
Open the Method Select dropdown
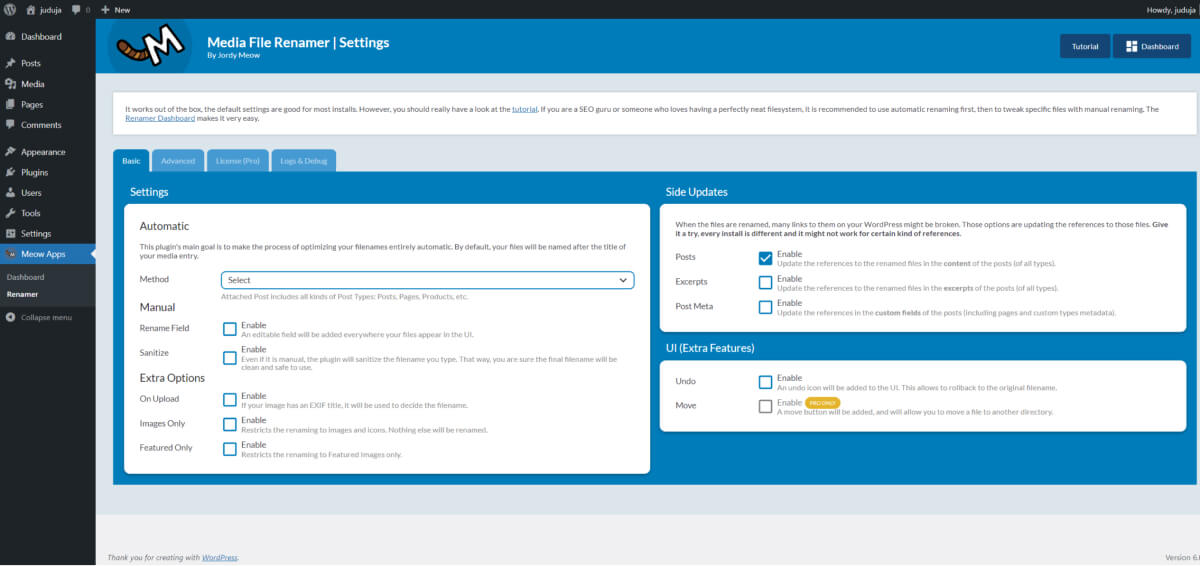point(427,280)
